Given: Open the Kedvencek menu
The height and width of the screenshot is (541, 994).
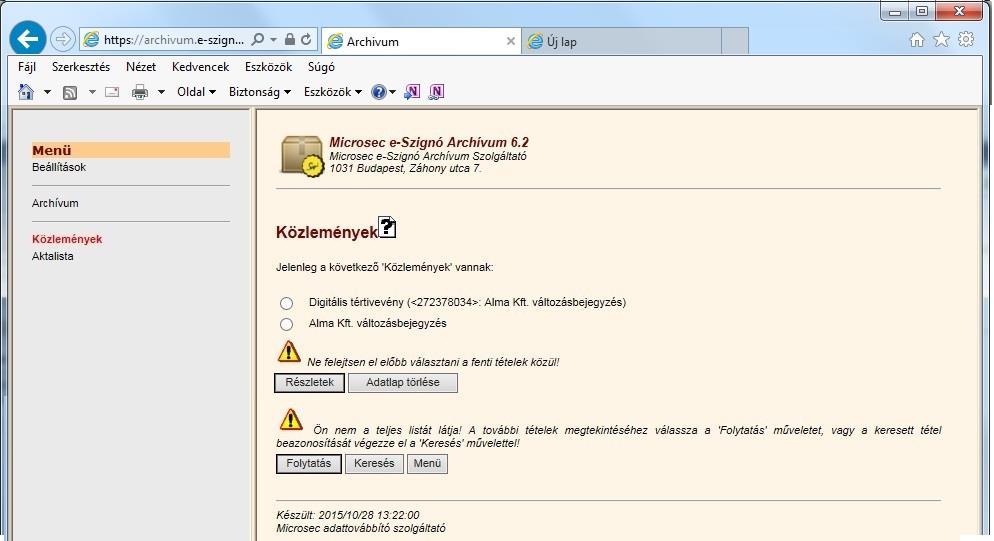Looking at the screenshot, I should 200,67.
